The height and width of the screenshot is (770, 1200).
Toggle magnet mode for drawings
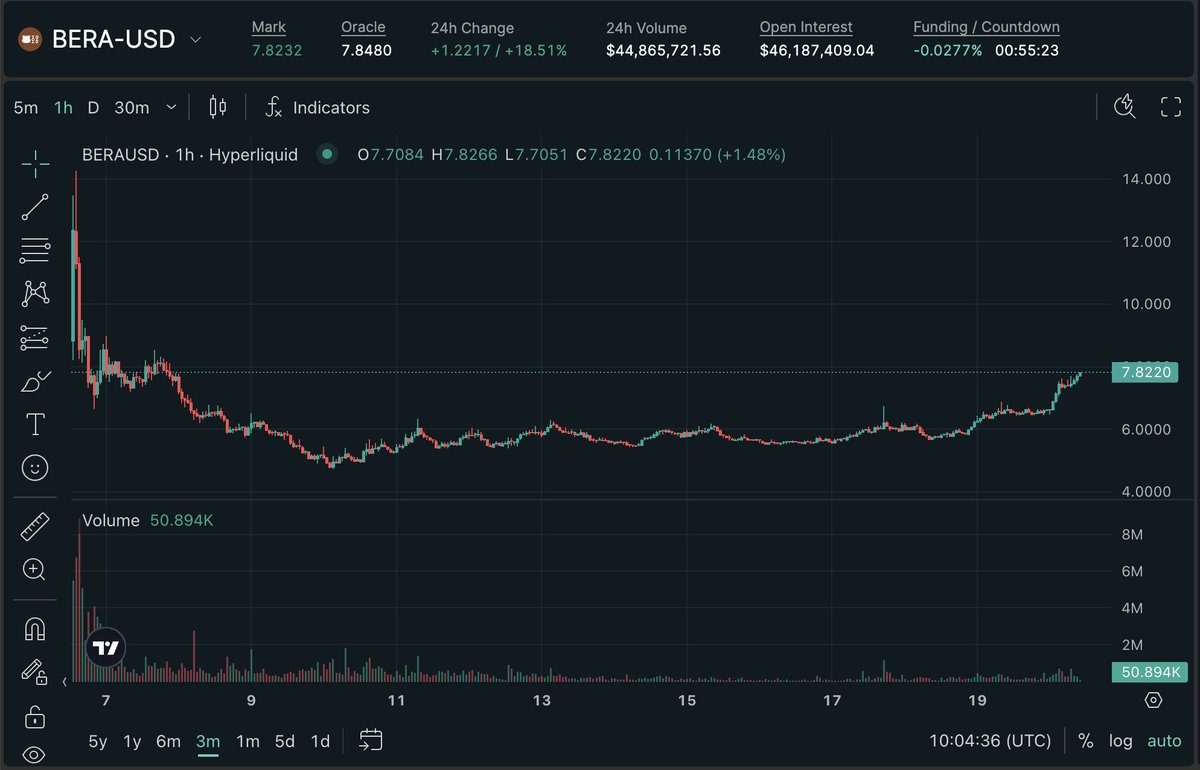pyautogui.click(x=35, y=629)
